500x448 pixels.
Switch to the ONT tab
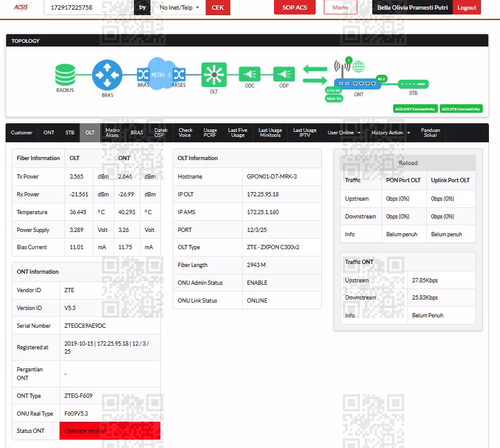49,133
